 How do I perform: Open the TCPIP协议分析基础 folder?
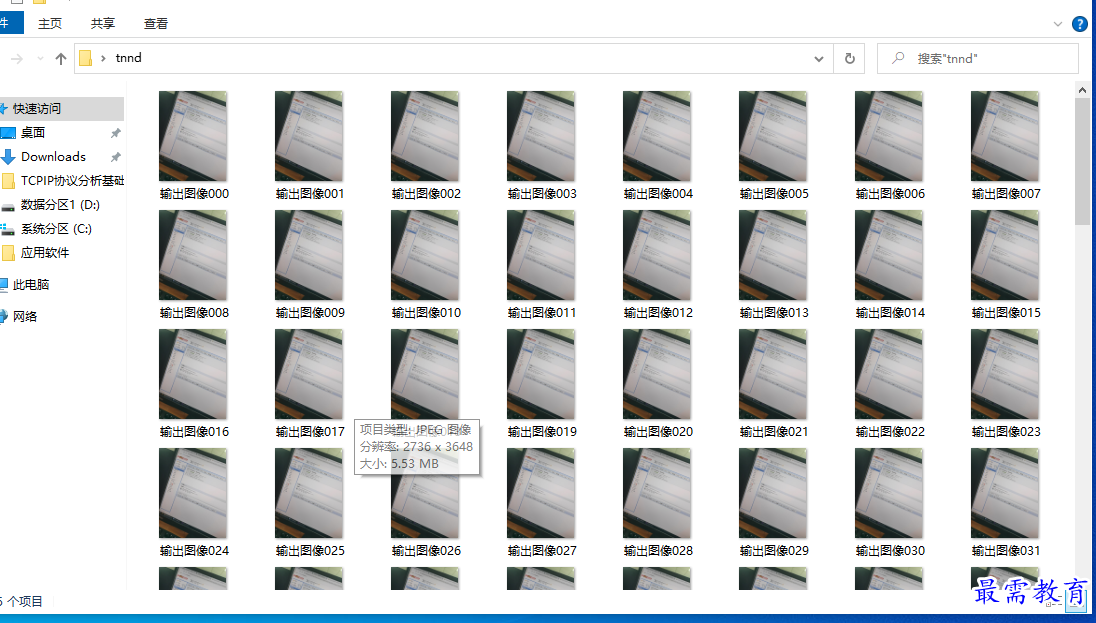(72, 180)
